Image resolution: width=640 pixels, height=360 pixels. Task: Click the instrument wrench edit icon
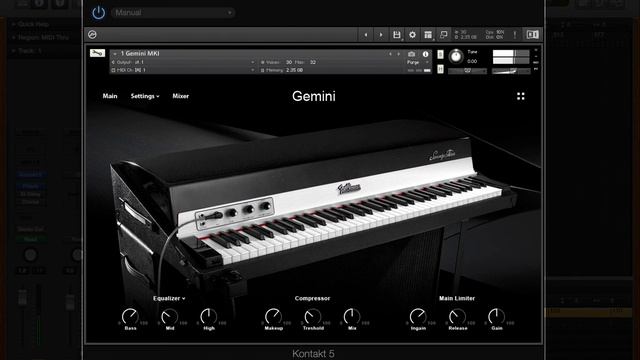pos(98,53)
